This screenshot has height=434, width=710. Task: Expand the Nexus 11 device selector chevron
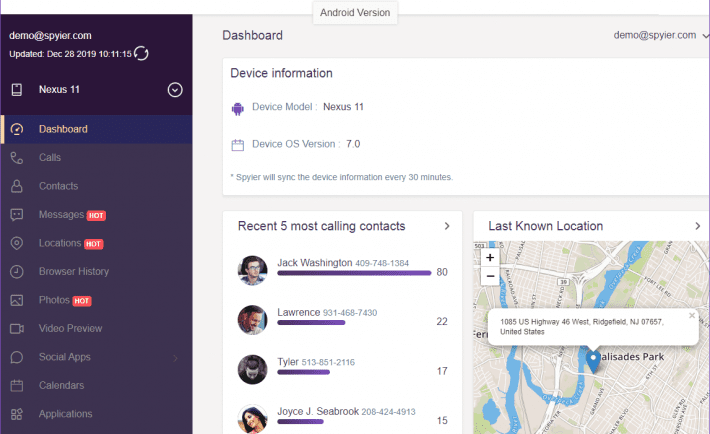click(175, 90)
